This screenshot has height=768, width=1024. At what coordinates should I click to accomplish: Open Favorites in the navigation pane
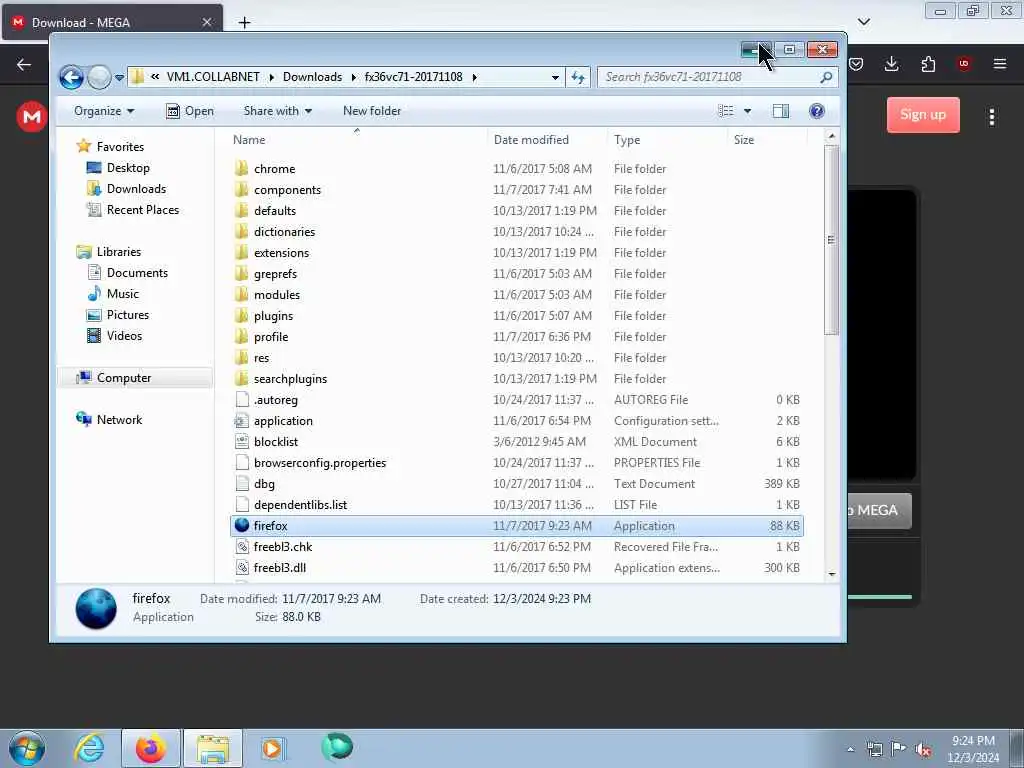(x=120, y=146)
